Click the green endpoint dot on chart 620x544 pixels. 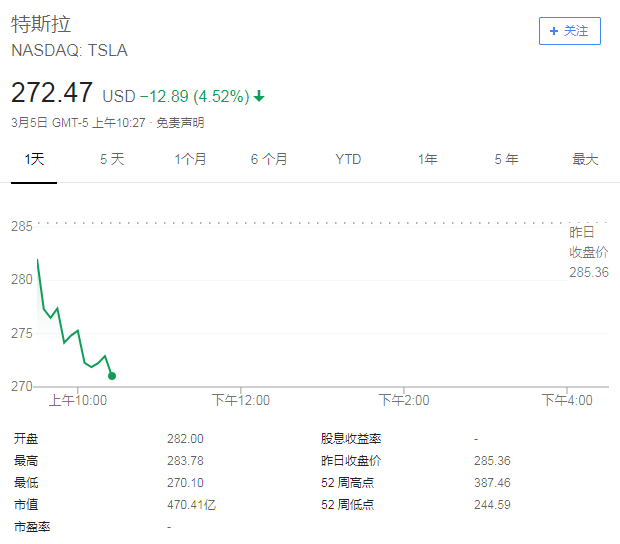click(111, 376)
